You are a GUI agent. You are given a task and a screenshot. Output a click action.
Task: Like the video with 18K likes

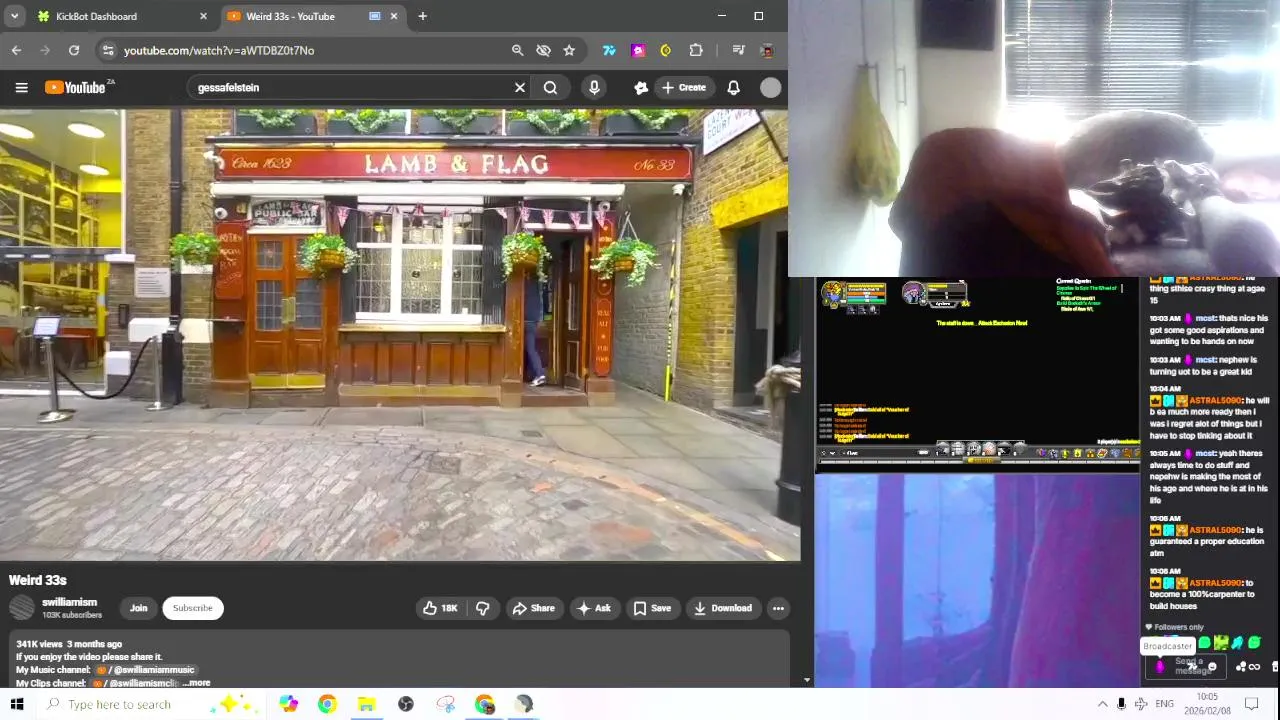coord(439,608)
